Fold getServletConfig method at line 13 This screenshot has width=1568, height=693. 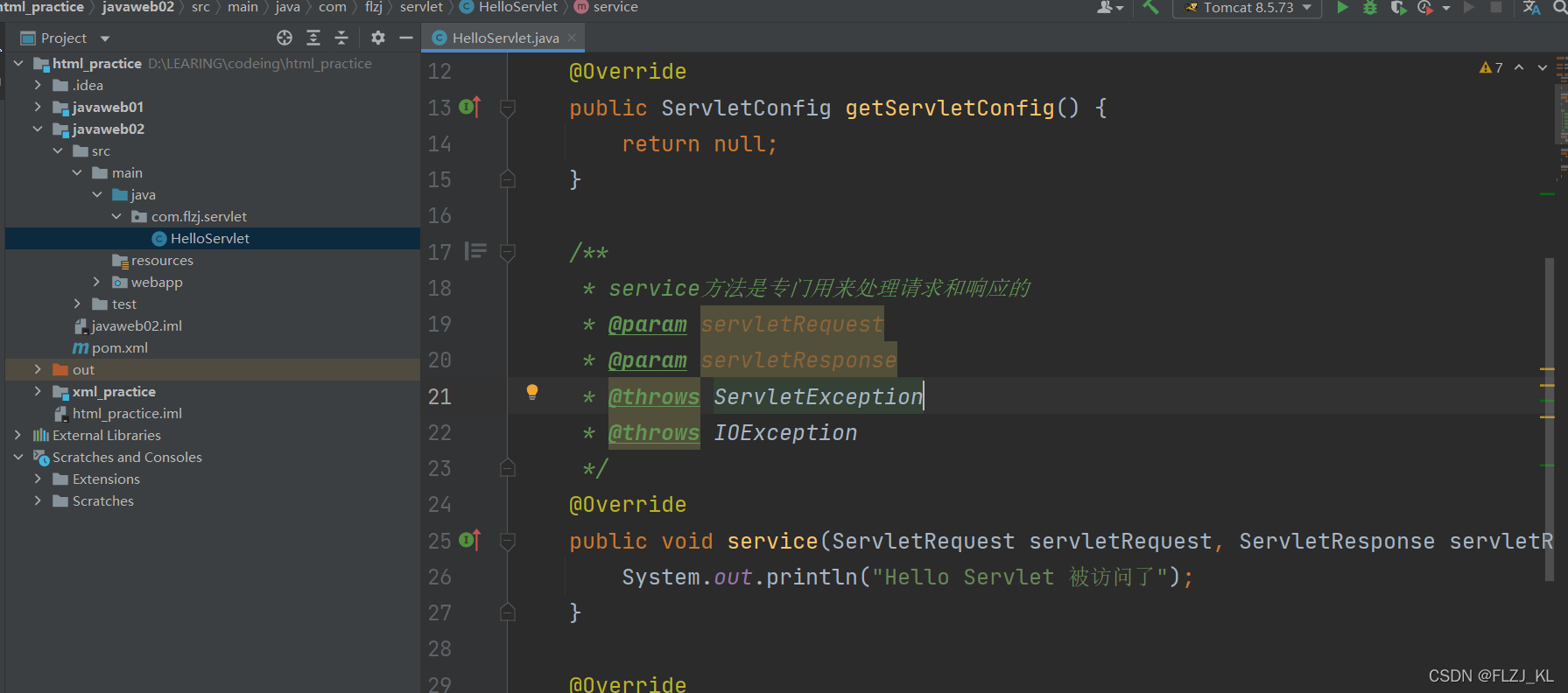(x=507, y=108)
